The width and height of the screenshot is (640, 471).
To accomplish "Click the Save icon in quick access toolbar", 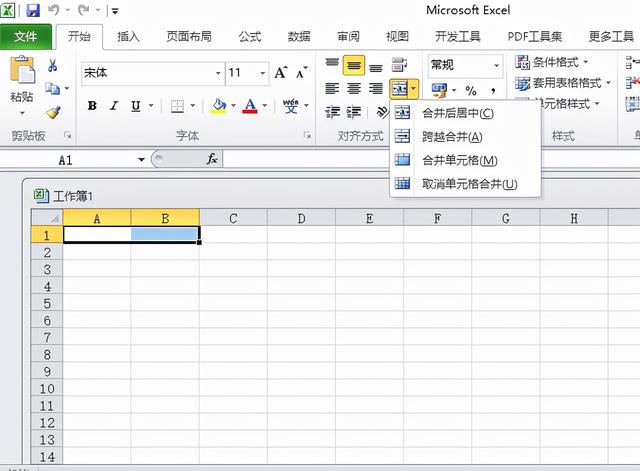I will tap(33, 10).
